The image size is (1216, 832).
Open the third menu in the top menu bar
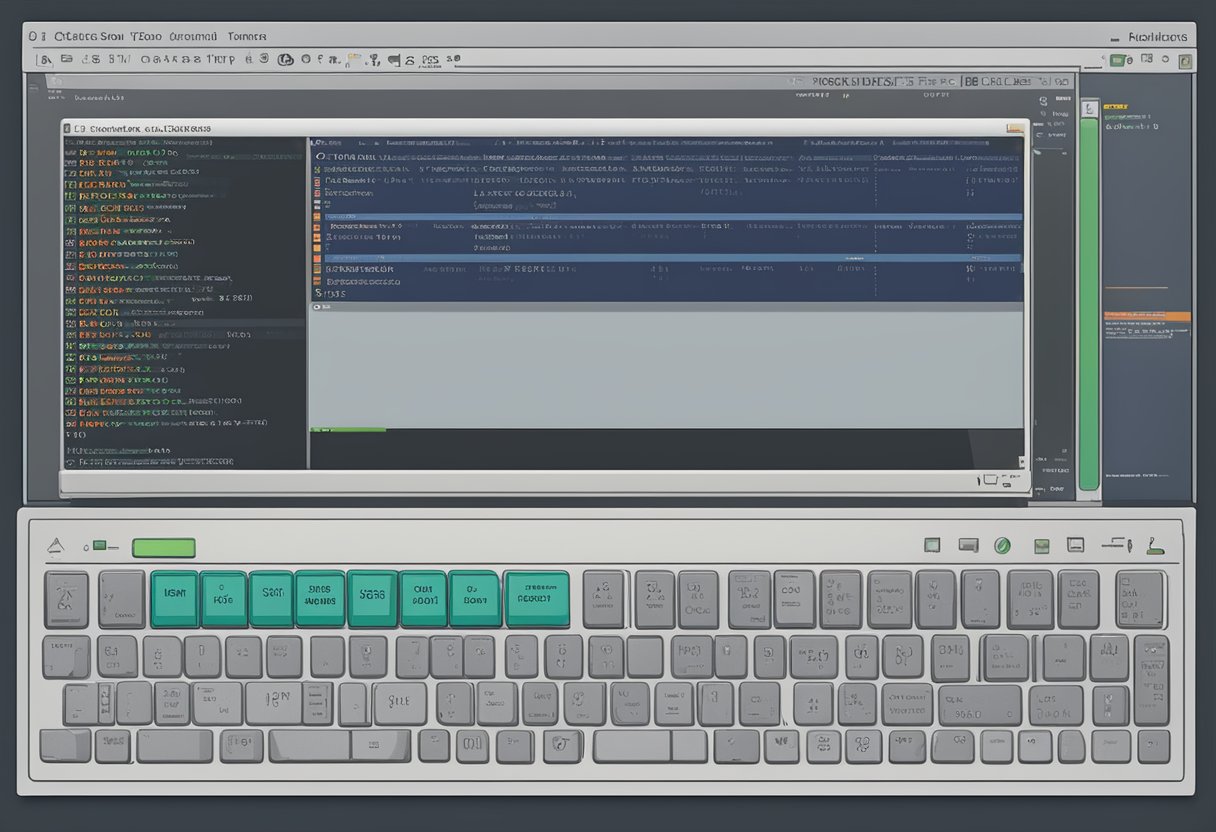[x=193, y=36]
